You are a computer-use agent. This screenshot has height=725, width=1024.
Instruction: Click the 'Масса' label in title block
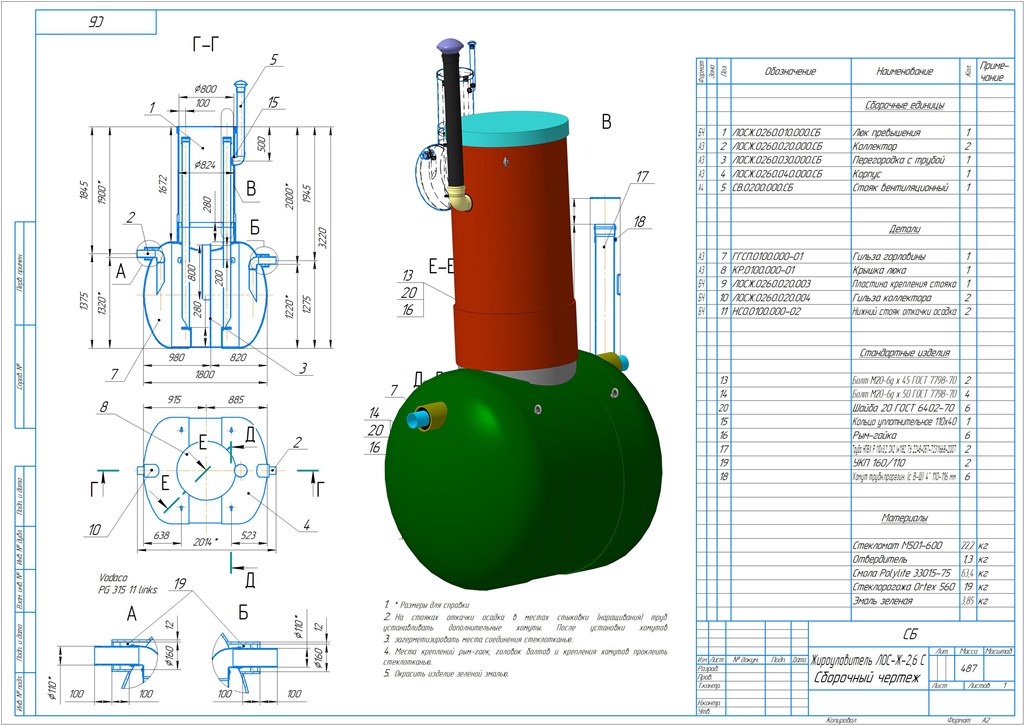[x=968, y=651]
